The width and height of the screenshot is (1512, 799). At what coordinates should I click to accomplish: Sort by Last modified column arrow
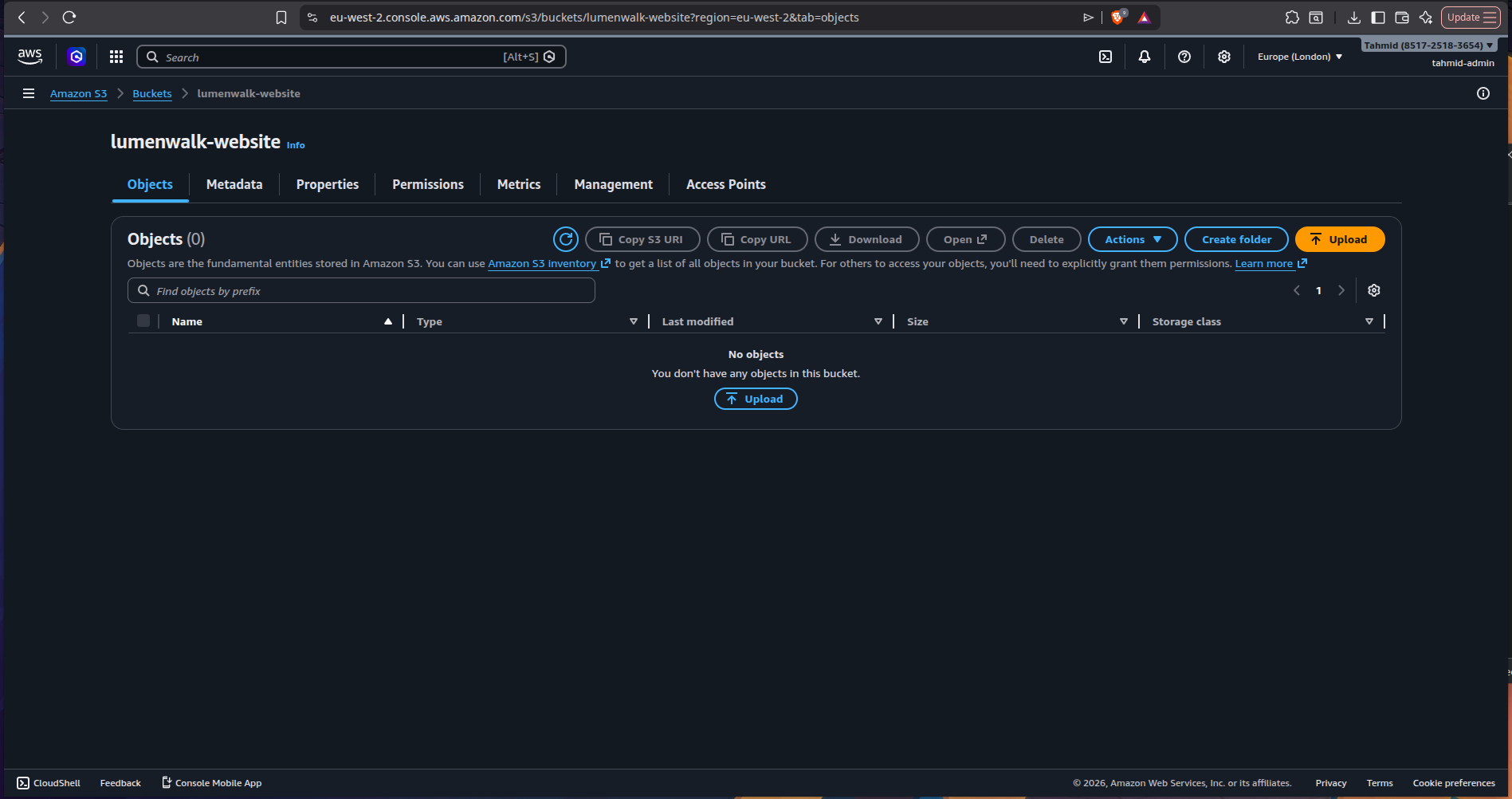878,321
